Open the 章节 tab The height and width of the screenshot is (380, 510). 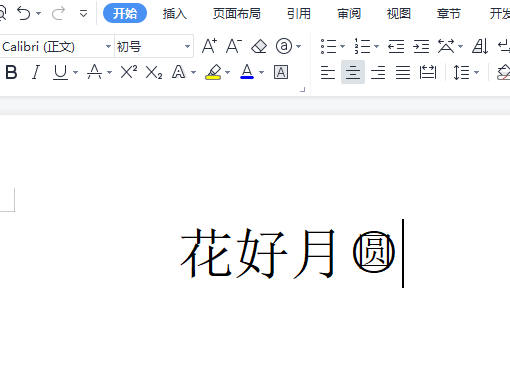(449, 14)
